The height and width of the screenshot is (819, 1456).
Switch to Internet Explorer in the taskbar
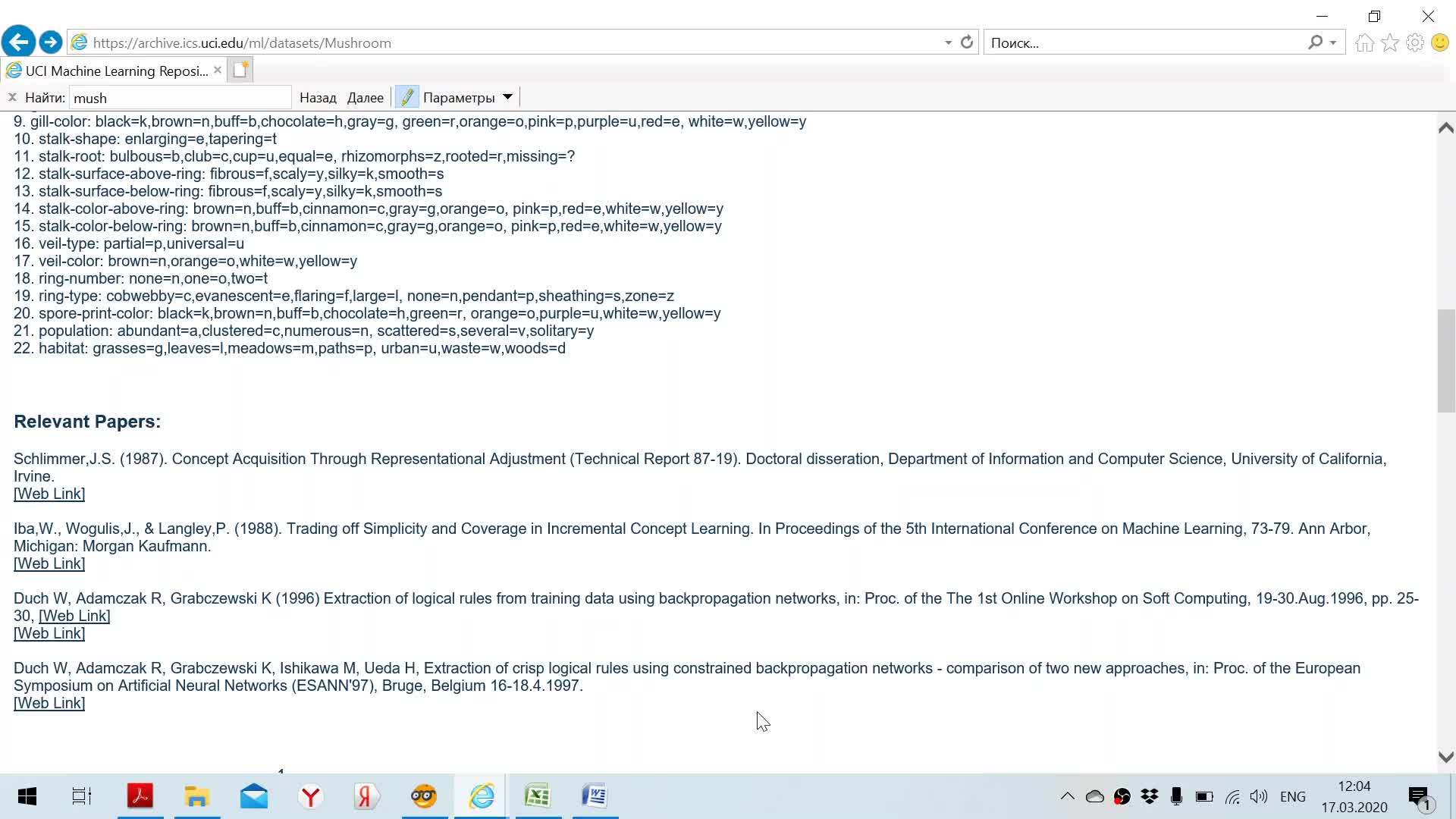click(481, 796)
